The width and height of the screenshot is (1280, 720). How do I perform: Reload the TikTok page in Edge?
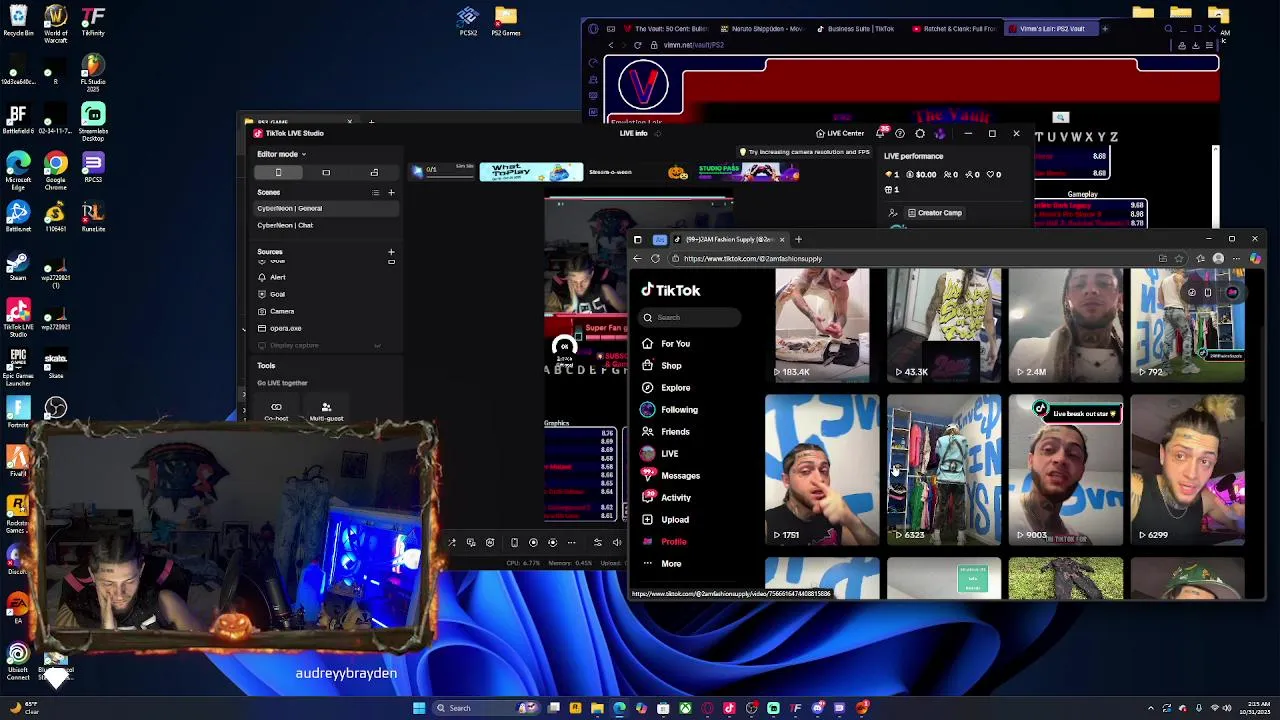(x=655, y=258)
